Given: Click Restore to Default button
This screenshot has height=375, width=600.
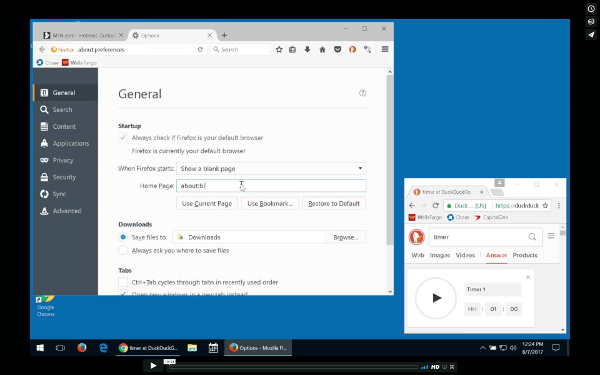Looking at the screenshot, I should tap(334, 204).
